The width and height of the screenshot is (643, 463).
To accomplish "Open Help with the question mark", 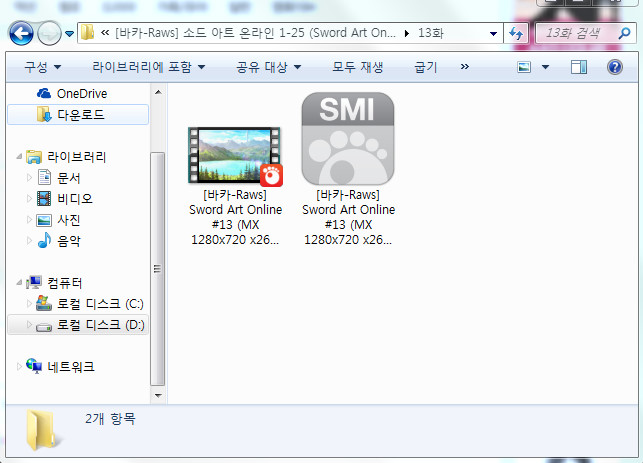I will point(615,67).
